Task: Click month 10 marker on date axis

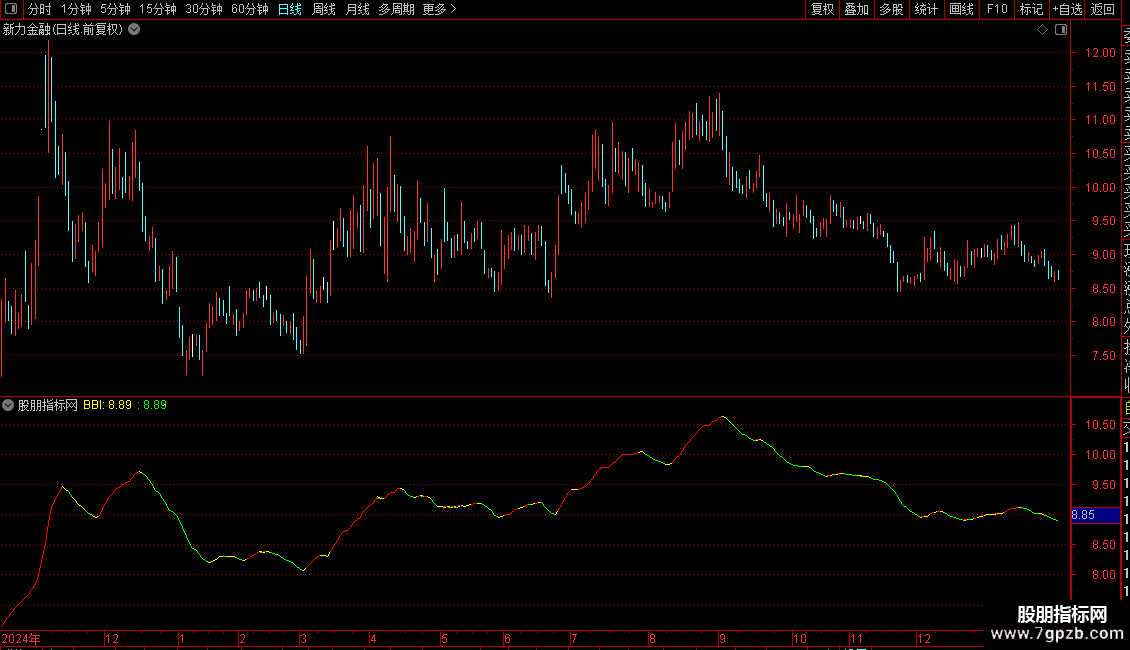Action: click(799, 639)
